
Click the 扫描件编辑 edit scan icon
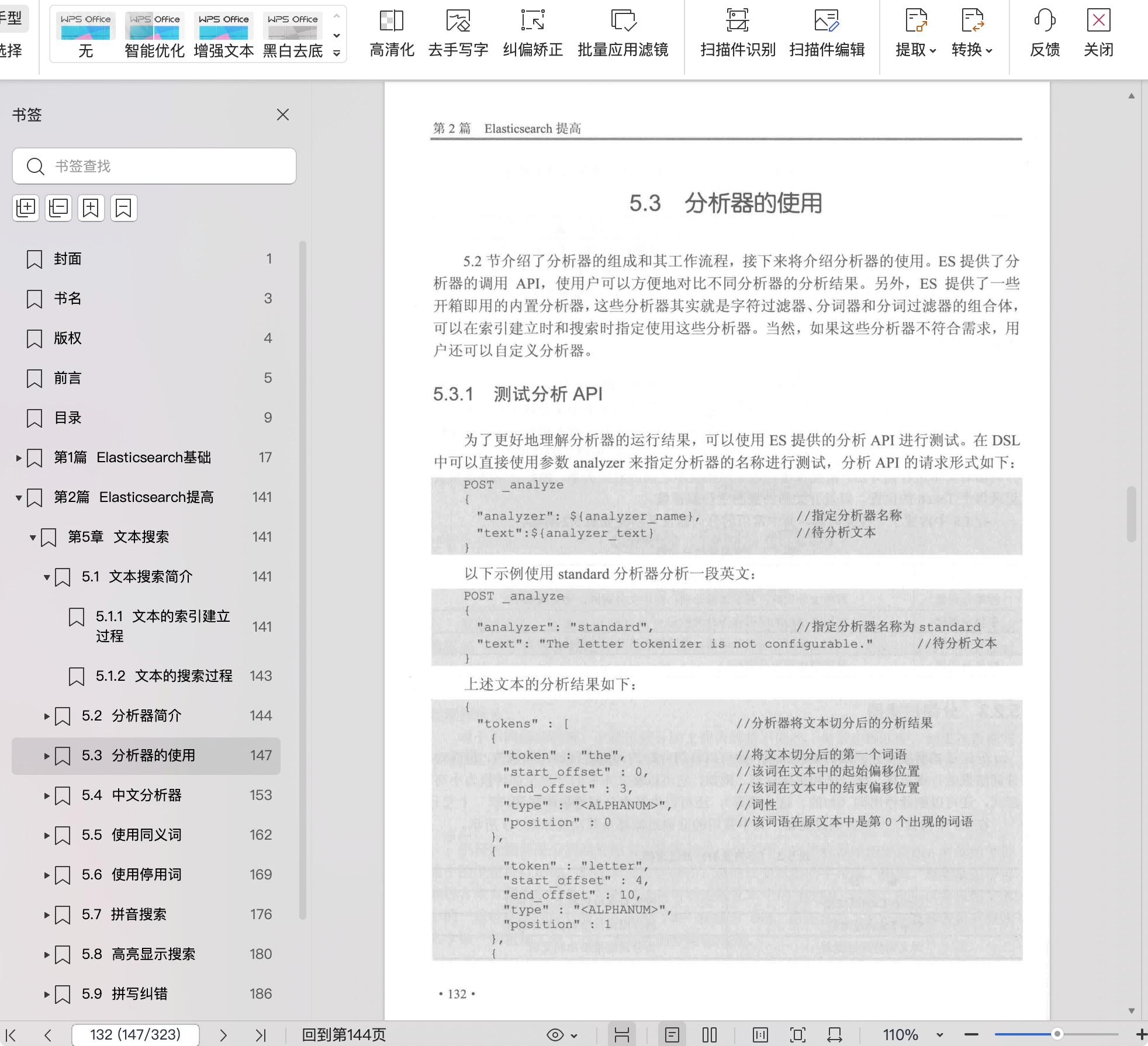827,20
